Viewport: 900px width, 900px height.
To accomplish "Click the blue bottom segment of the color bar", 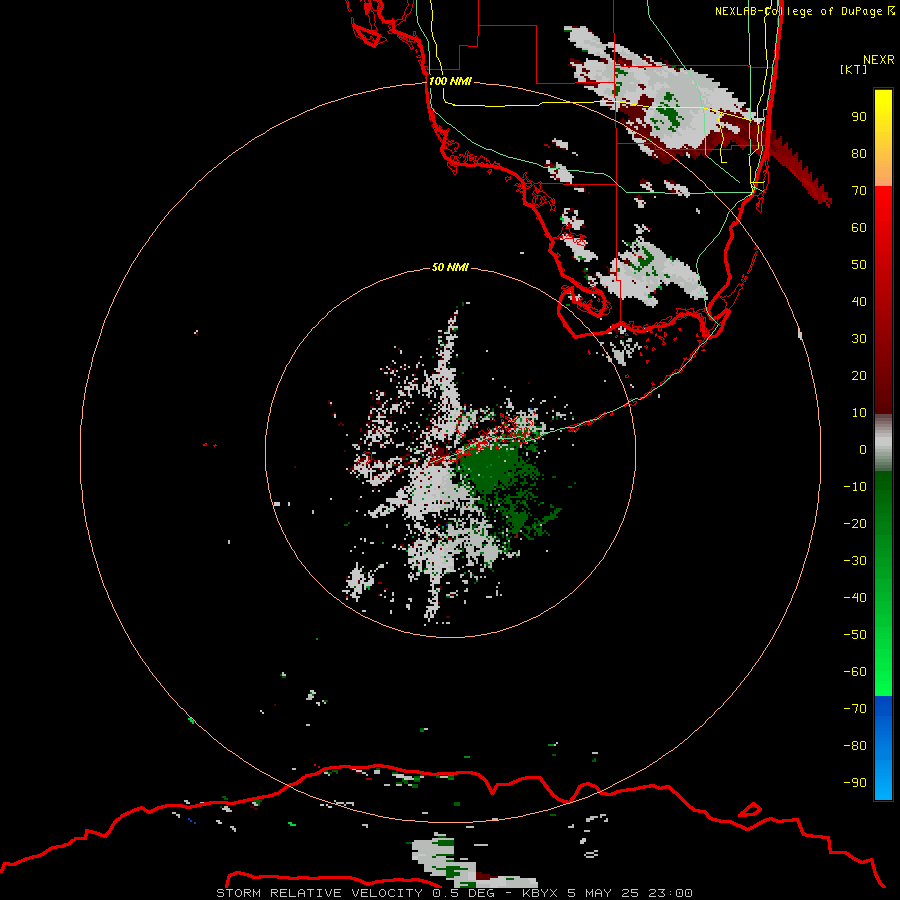I will (883, 748).
